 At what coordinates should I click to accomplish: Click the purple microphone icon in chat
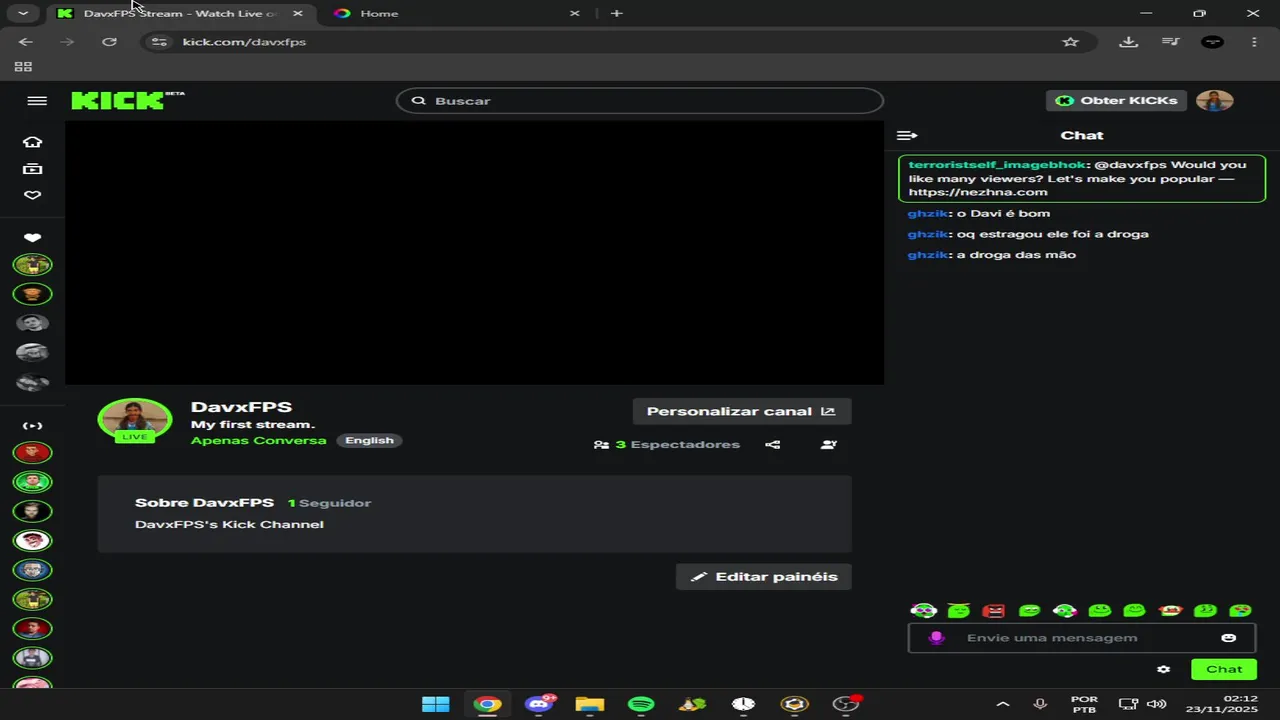[936, 638]
